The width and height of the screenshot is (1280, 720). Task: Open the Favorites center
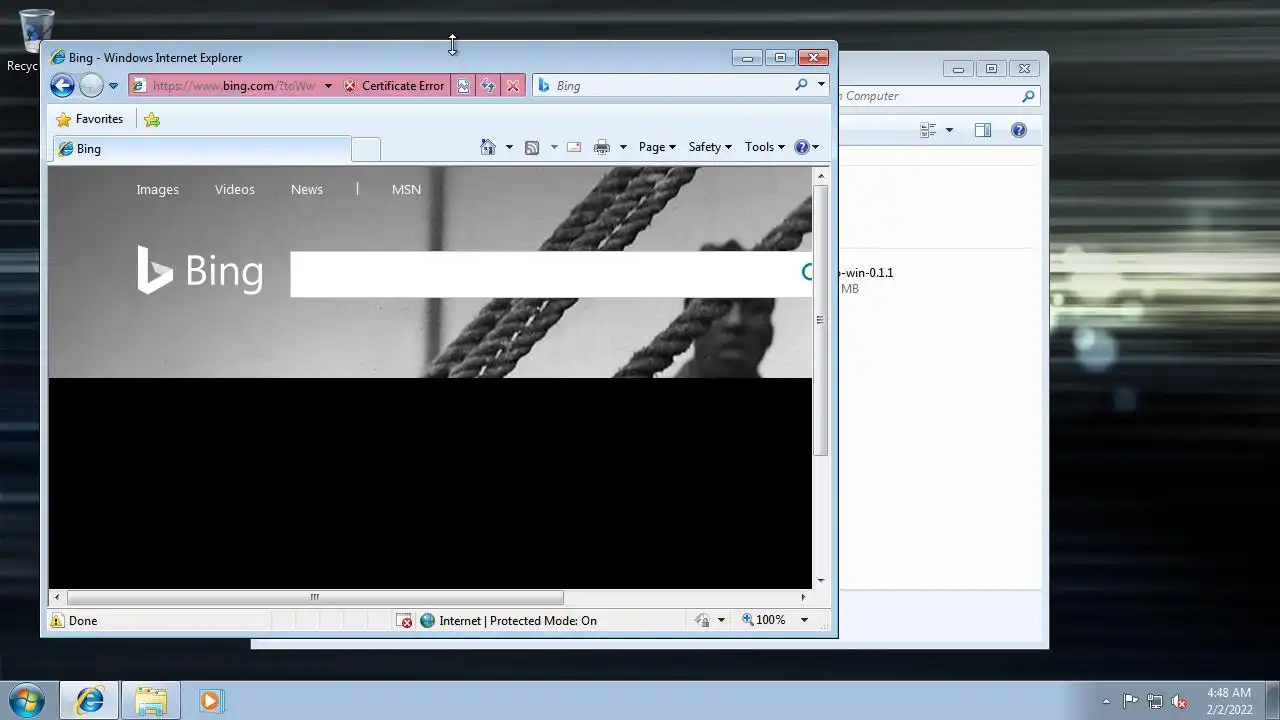click(90, 119)
